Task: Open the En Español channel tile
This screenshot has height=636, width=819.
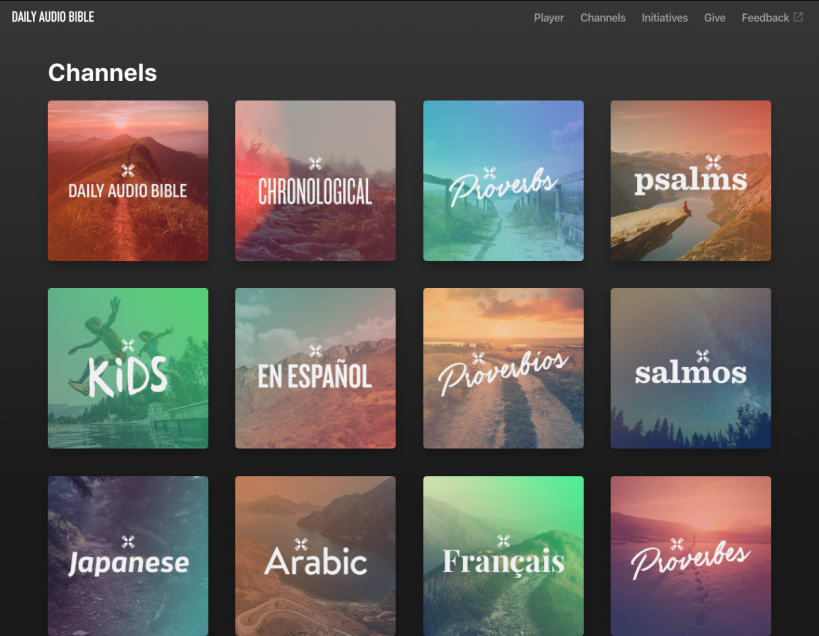Action: point(315,368)
